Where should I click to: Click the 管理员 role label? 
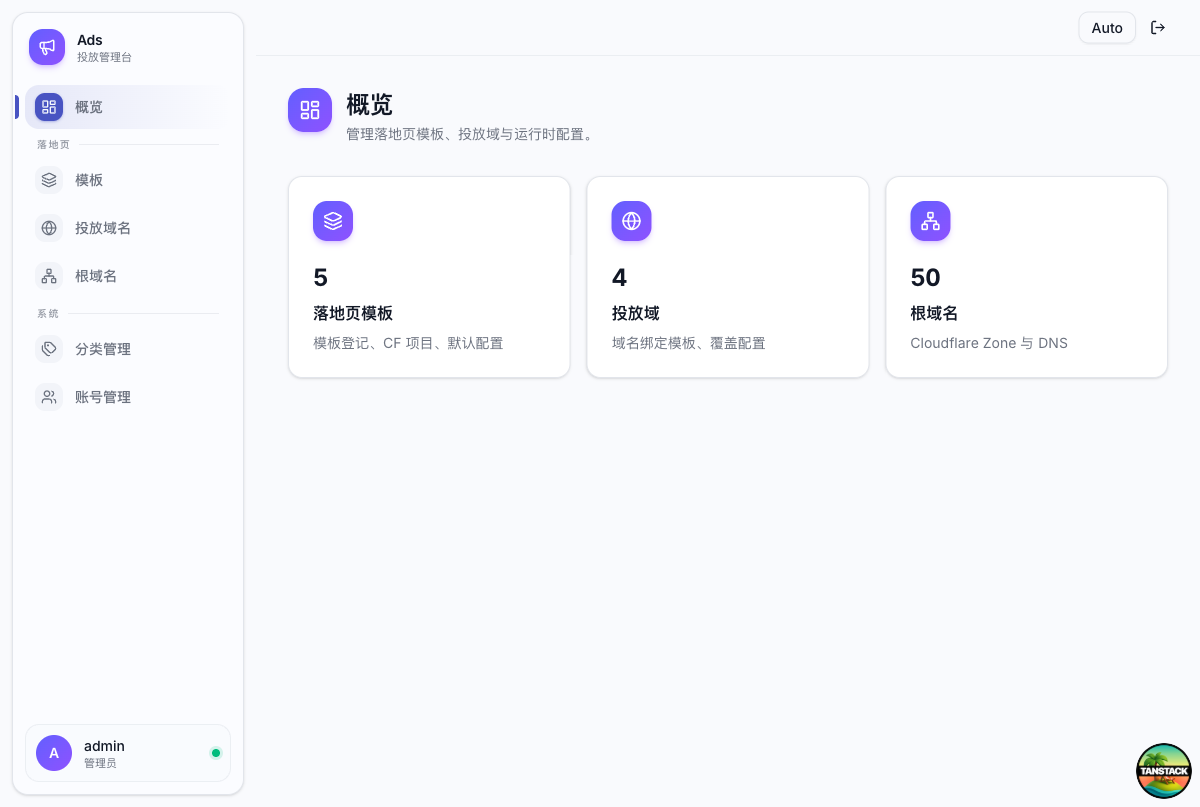point(100,763)
